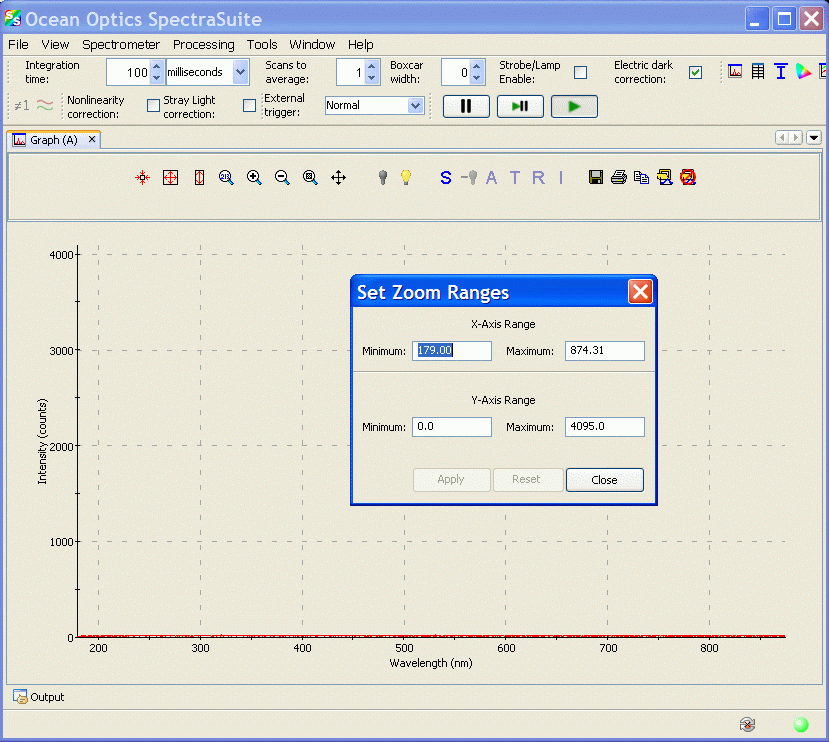Click the blue I-beam toolbar icon
This screenshot has width=829, height=742.
(780, 71)
